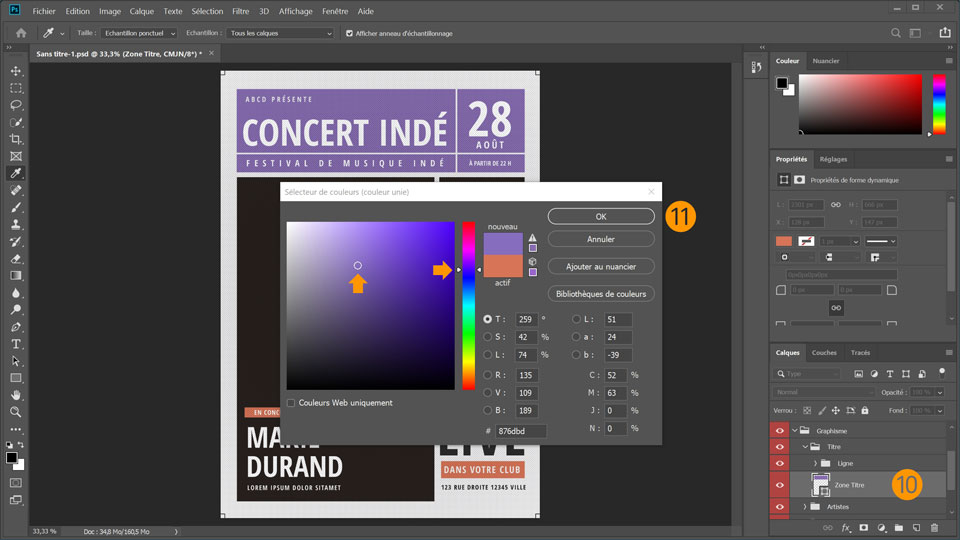This screenshot has height=540, width=960.
Task: Click Ajouter au nuancier button
Action: click(x=601, y=266)
